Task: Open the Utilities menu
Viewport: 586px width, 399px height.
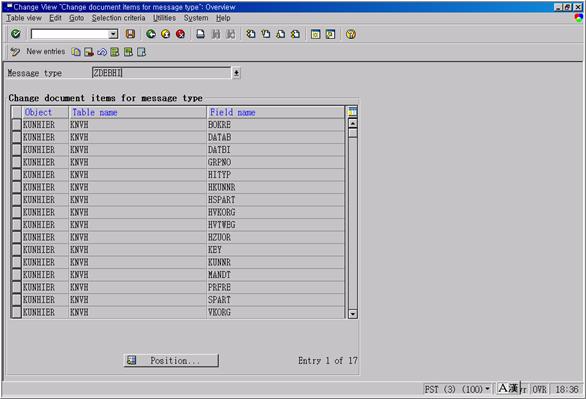Action: (164, 18)
